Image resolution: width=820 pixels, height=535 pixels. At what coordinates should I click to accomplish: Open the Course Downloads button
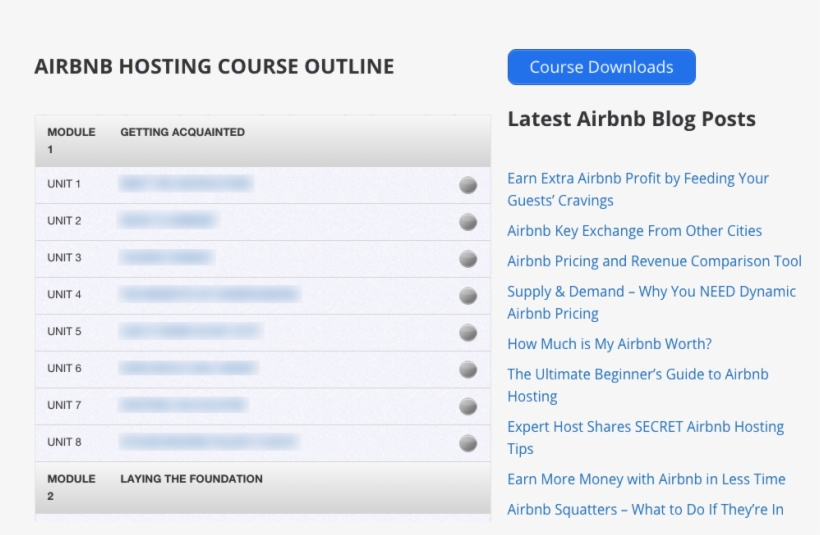point(601,67)
